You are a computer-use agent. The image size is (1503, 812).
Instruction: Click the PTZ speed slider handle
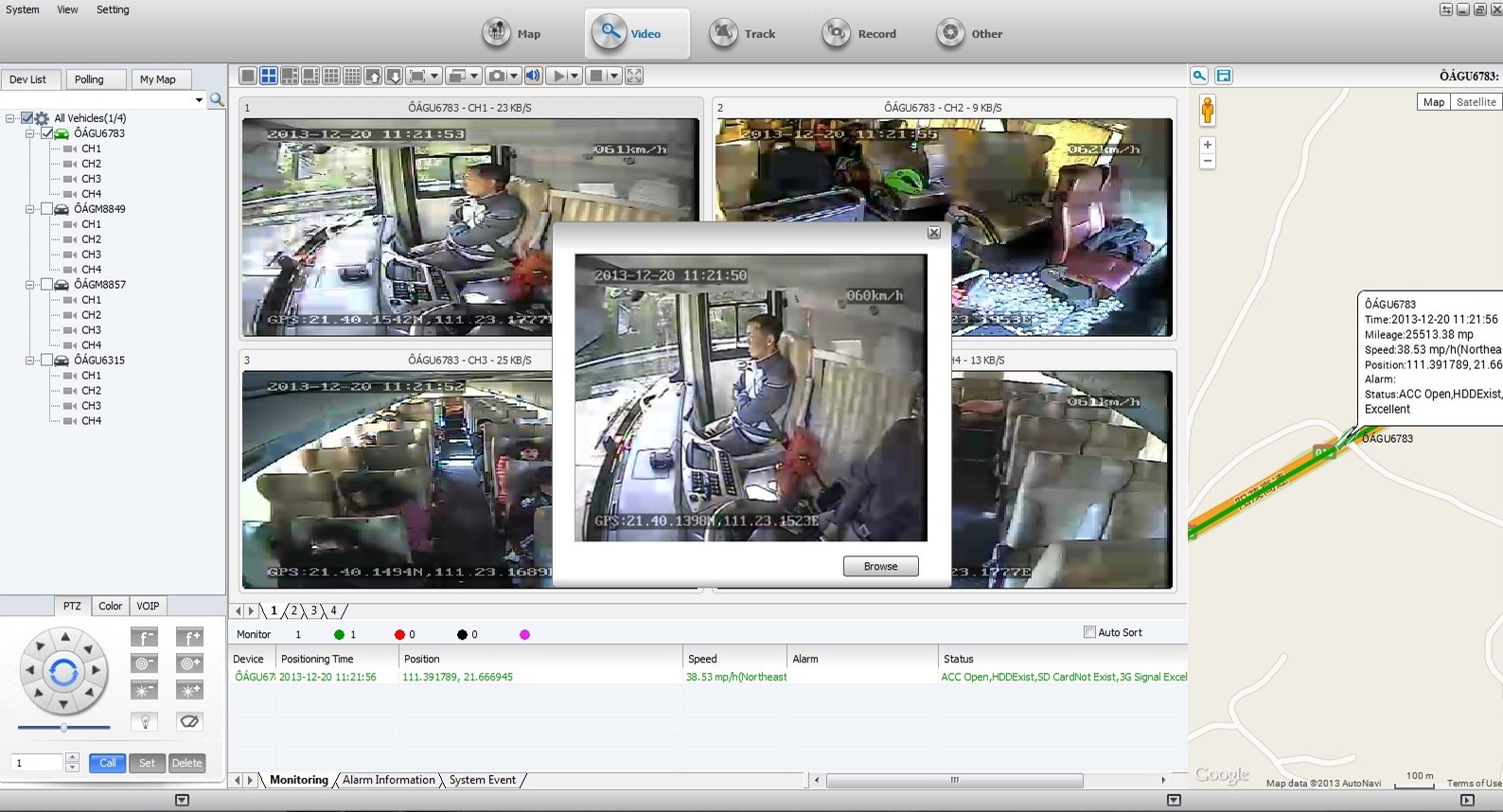pos(63,728)
